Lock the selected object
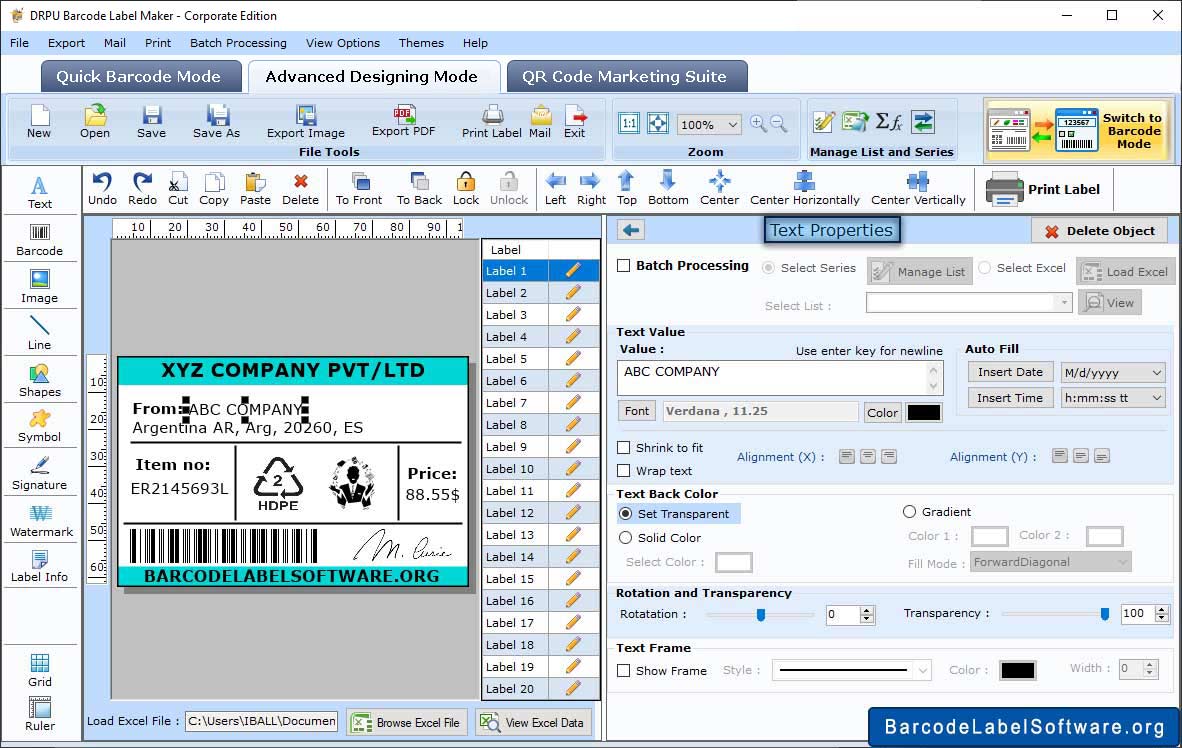 point(466,189)
